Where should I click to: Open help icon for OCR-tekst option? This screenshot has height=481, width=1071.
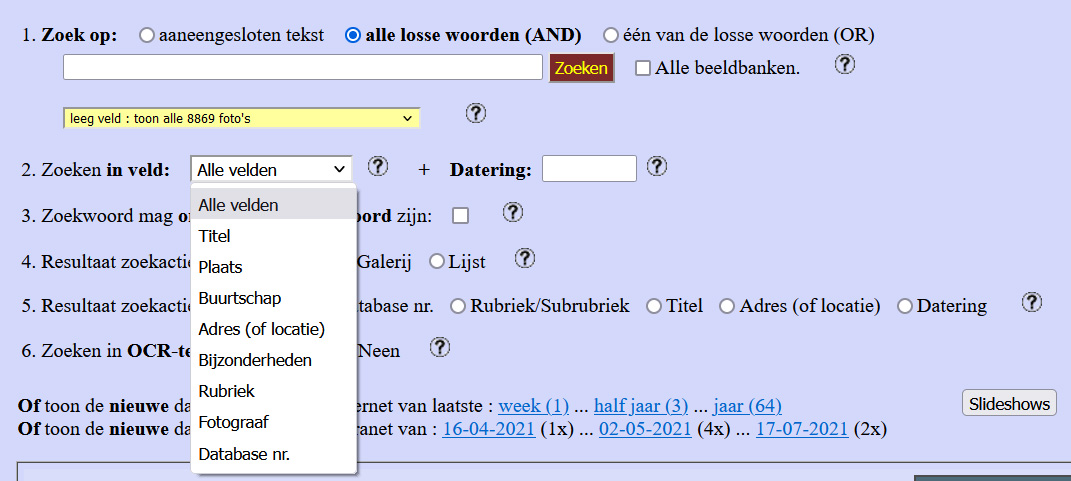point(440,348)
